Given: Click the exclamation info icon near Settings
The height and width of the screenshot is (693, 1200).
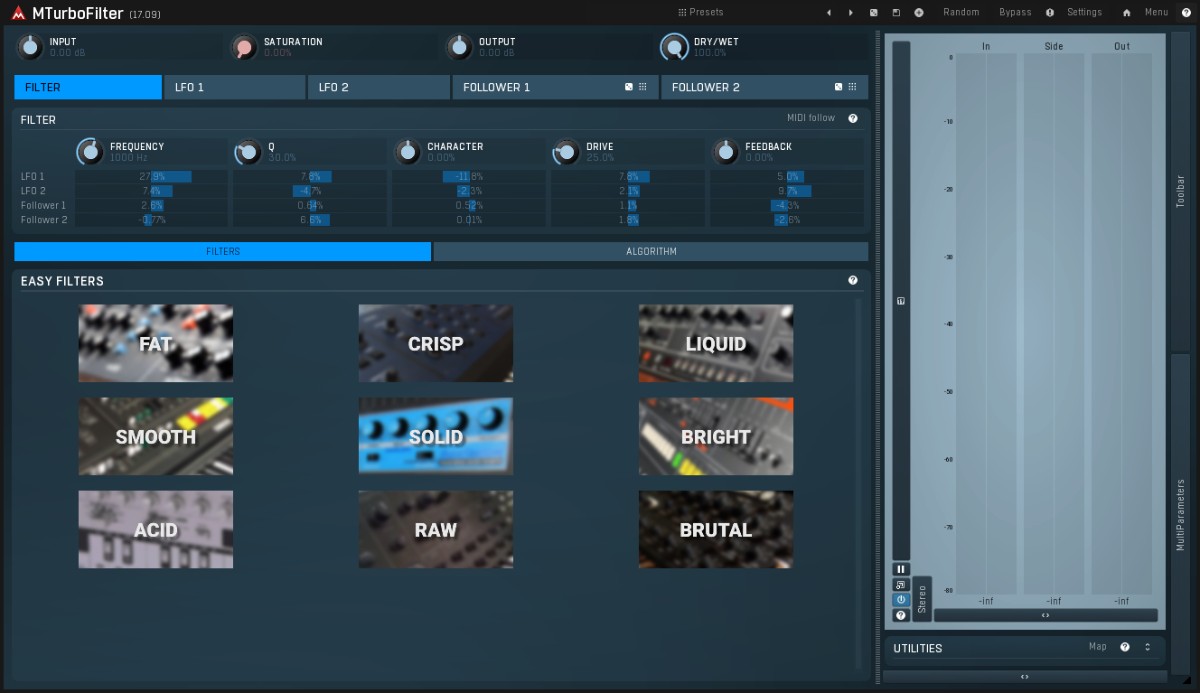Looking at the screenshot, I should [1050, 13].
